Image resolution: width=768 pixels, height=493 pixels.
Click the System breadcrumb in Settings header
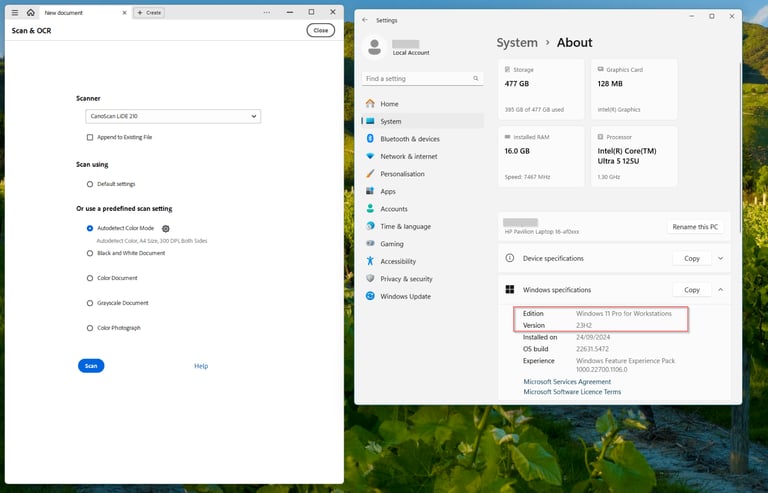coord(517,43)
